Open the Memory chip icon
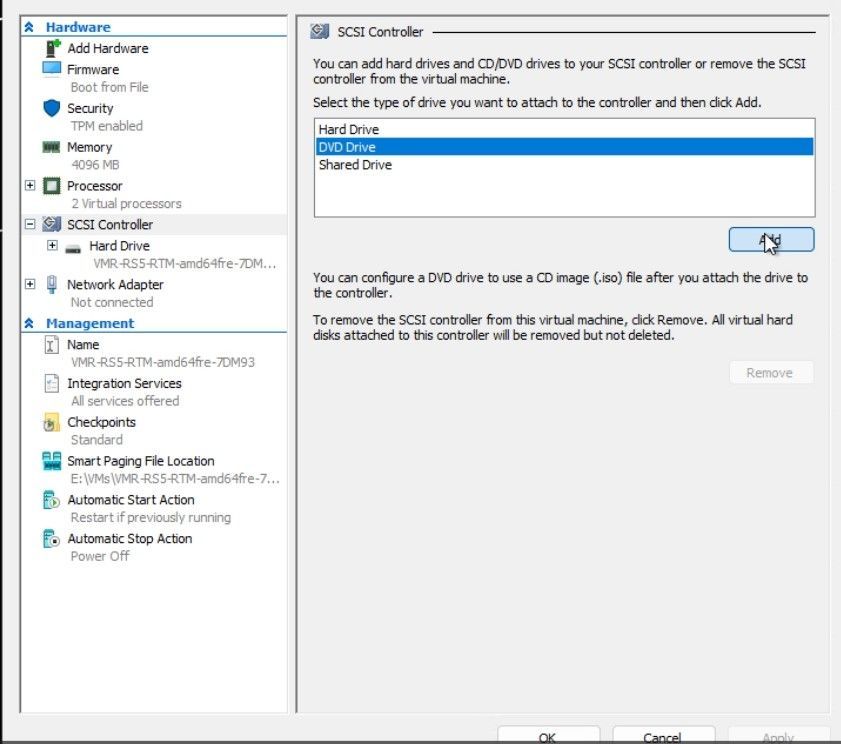This screenshot has height=744, width=841. (51, 147)
